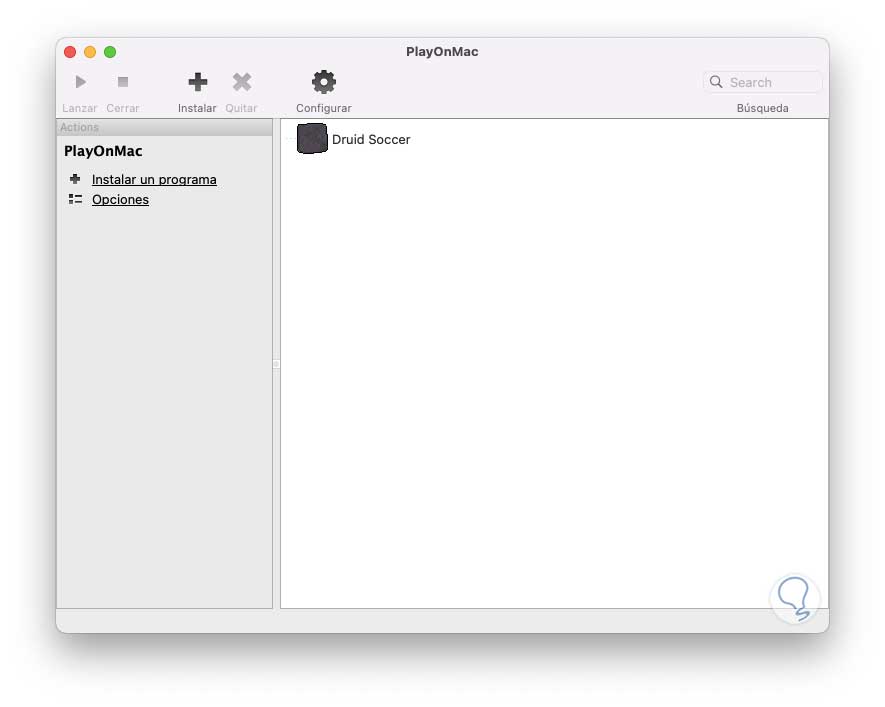Click the Instalar plus icon in toolbar
This screenshot has width=885, height=707.
pos(198,82)
